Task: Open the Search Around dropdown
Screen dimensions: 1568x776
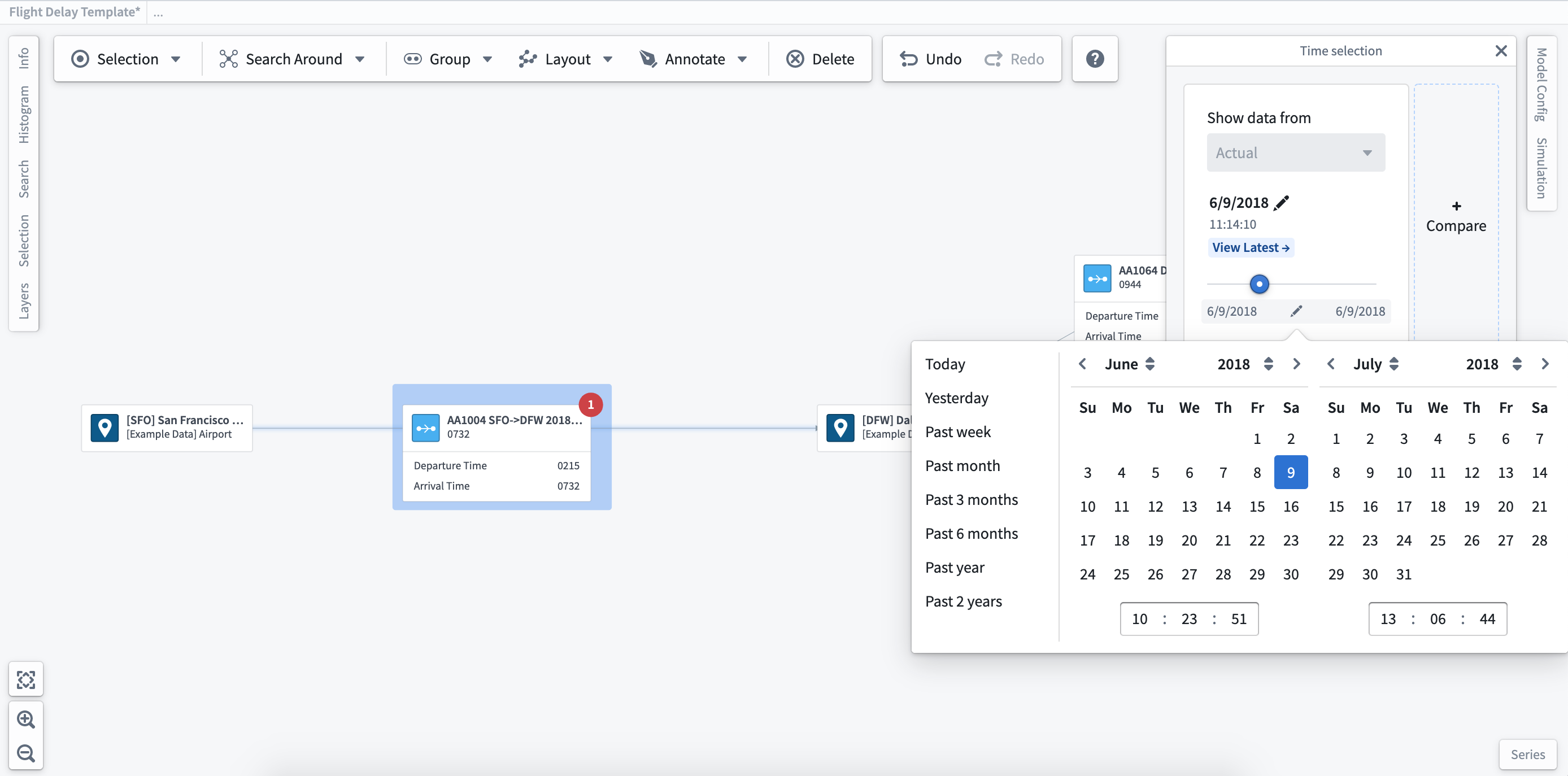Action: (292, 59)
